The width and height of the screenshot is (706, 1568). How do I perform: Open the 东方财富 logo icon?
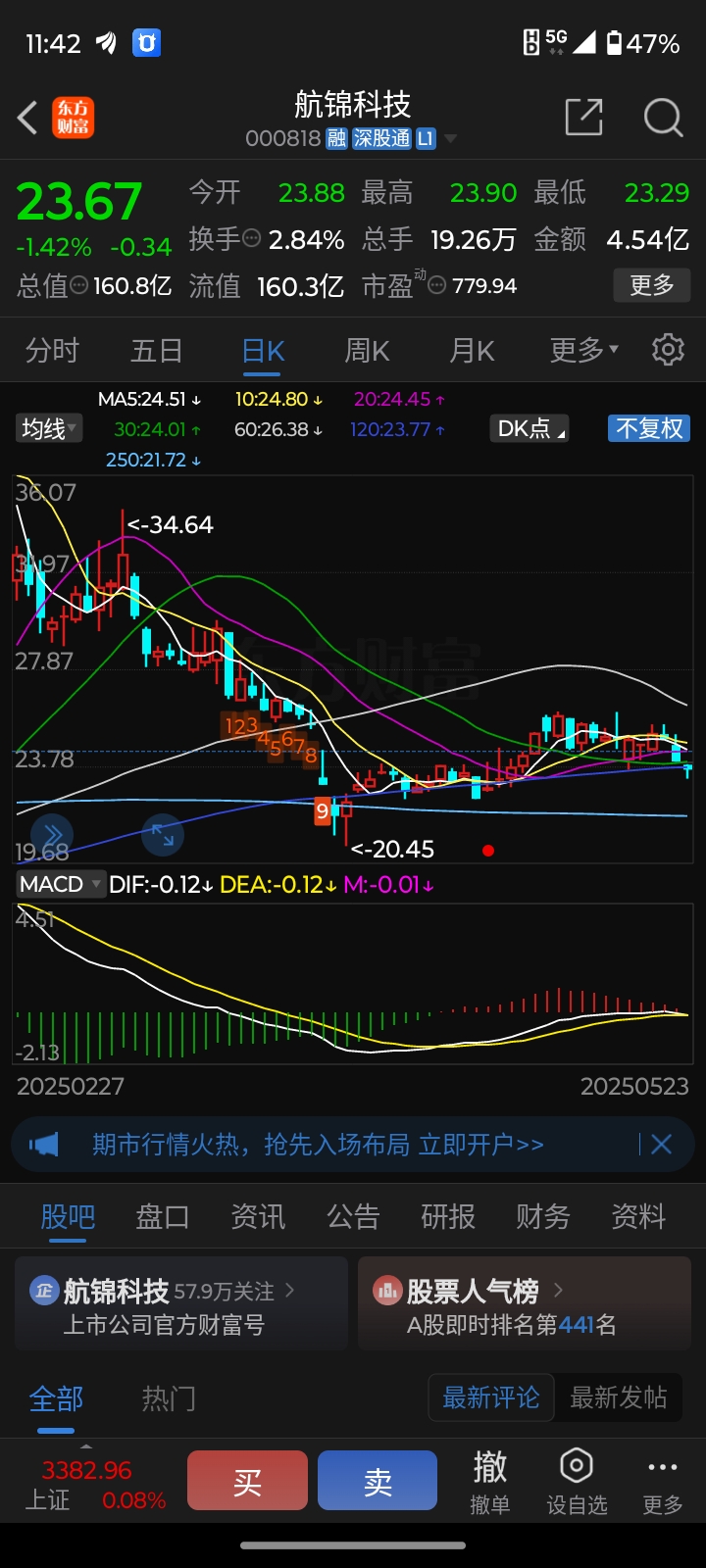click(73, 118)
